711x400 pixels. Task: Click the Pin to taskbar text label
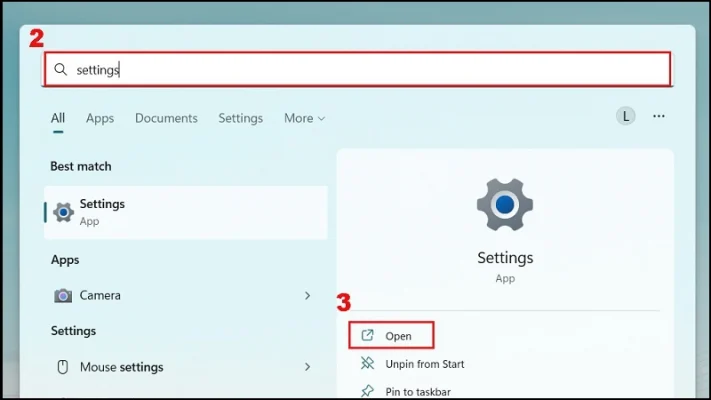[x=418, y=391]
